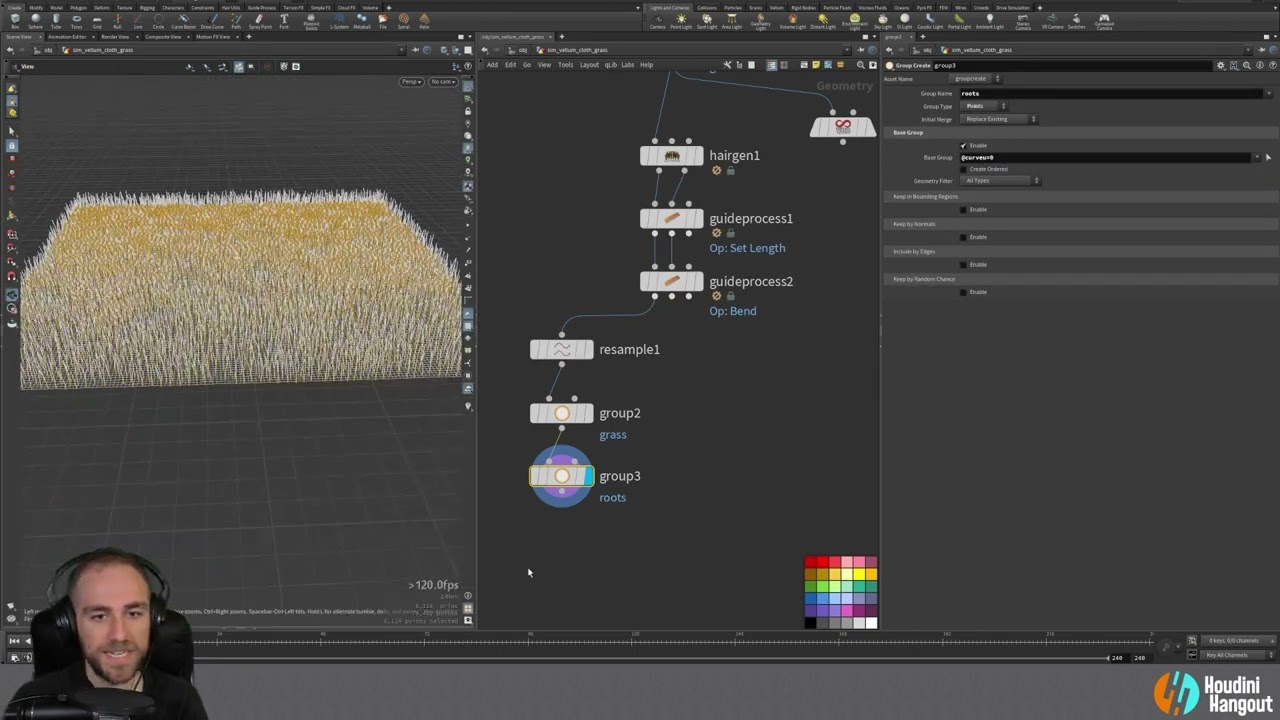Click the parameter search magnifier icon
This screenshot has height=720, width=1280.
1246,65
